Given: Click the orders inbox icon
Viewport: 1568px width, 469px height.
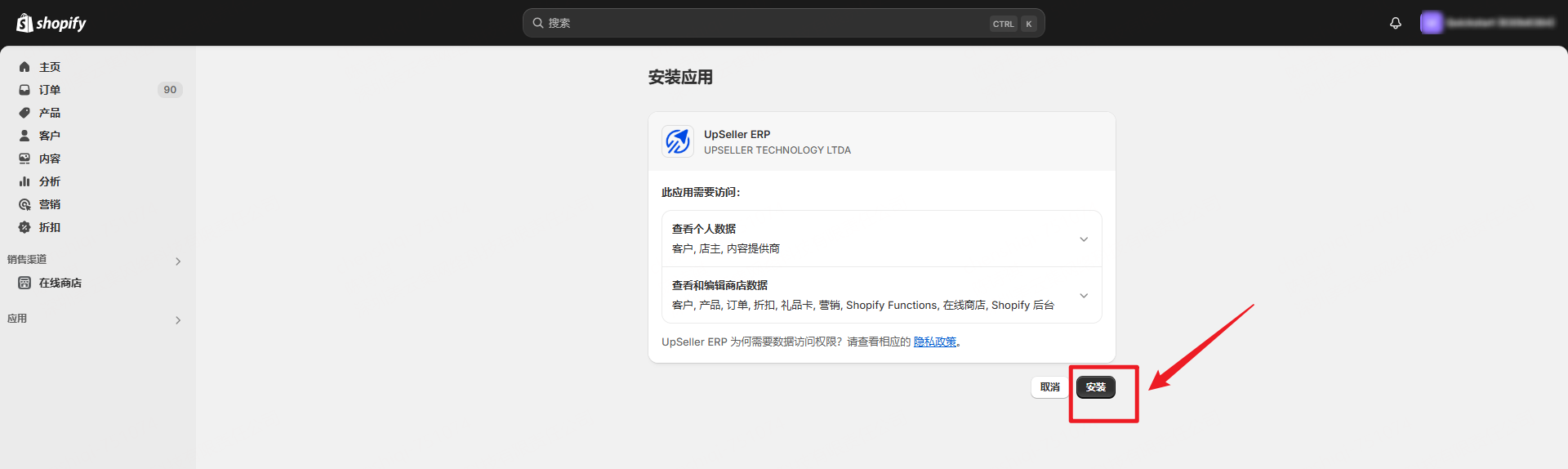Looking at the screenshot, I should point(24,90).
